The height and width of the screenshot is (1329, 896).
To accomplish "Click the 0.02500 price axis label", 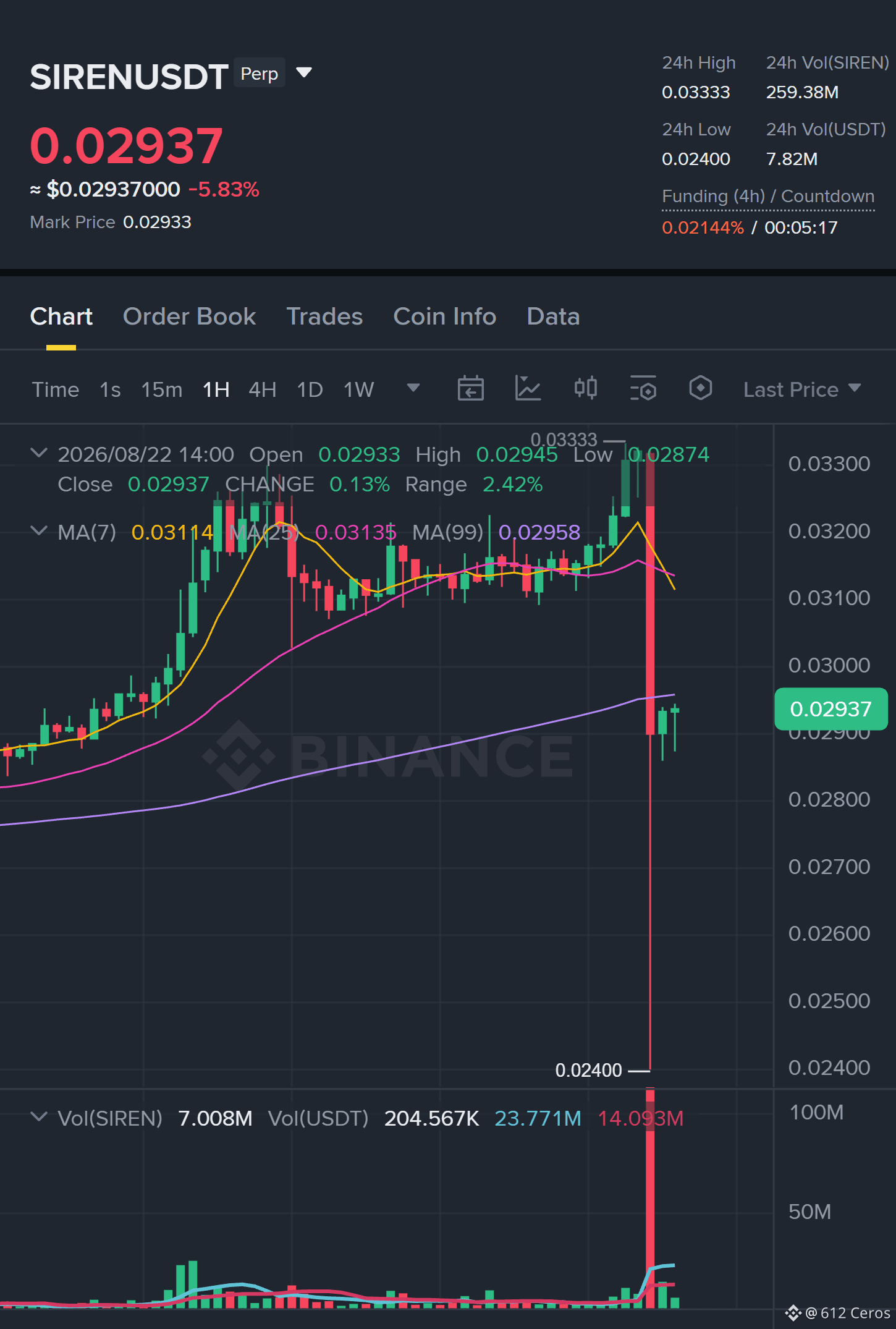I will (829, 1001).
